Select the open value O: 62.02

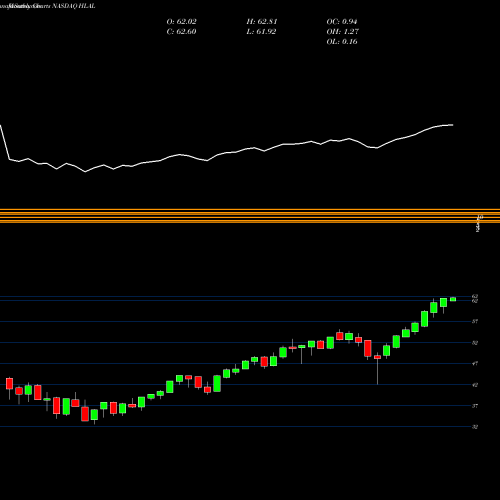181,22
